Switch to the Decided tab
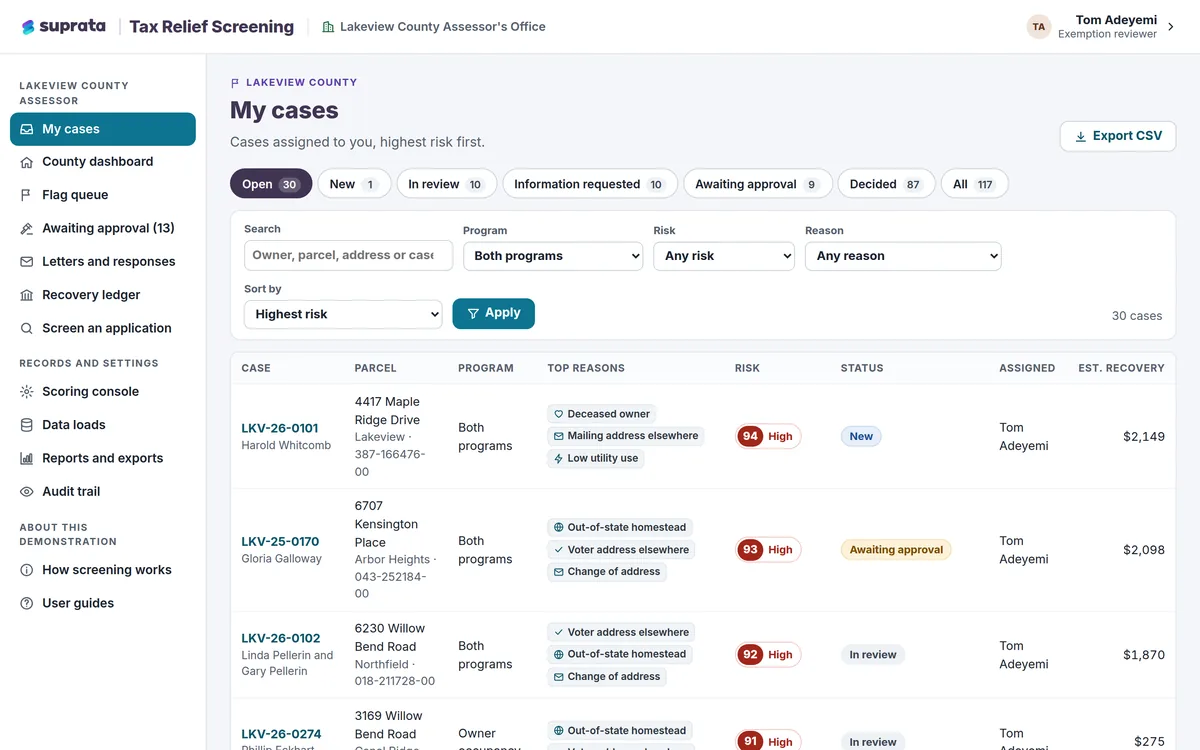This screenshot has height=750, width=1200. (x=885, y=184)
